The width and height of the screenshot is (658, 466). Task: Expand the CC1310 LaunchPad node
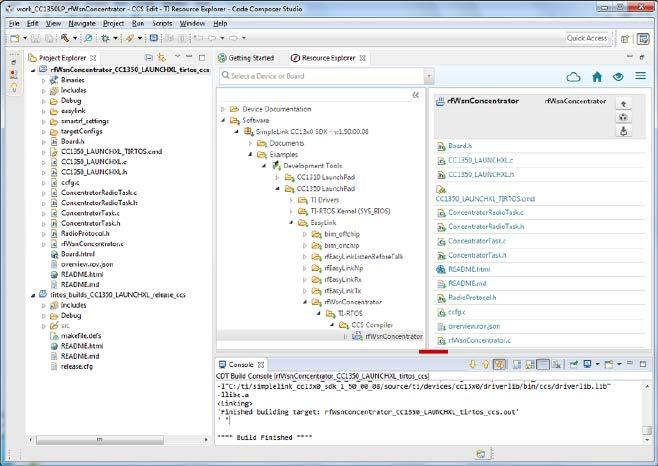(277, 178)
